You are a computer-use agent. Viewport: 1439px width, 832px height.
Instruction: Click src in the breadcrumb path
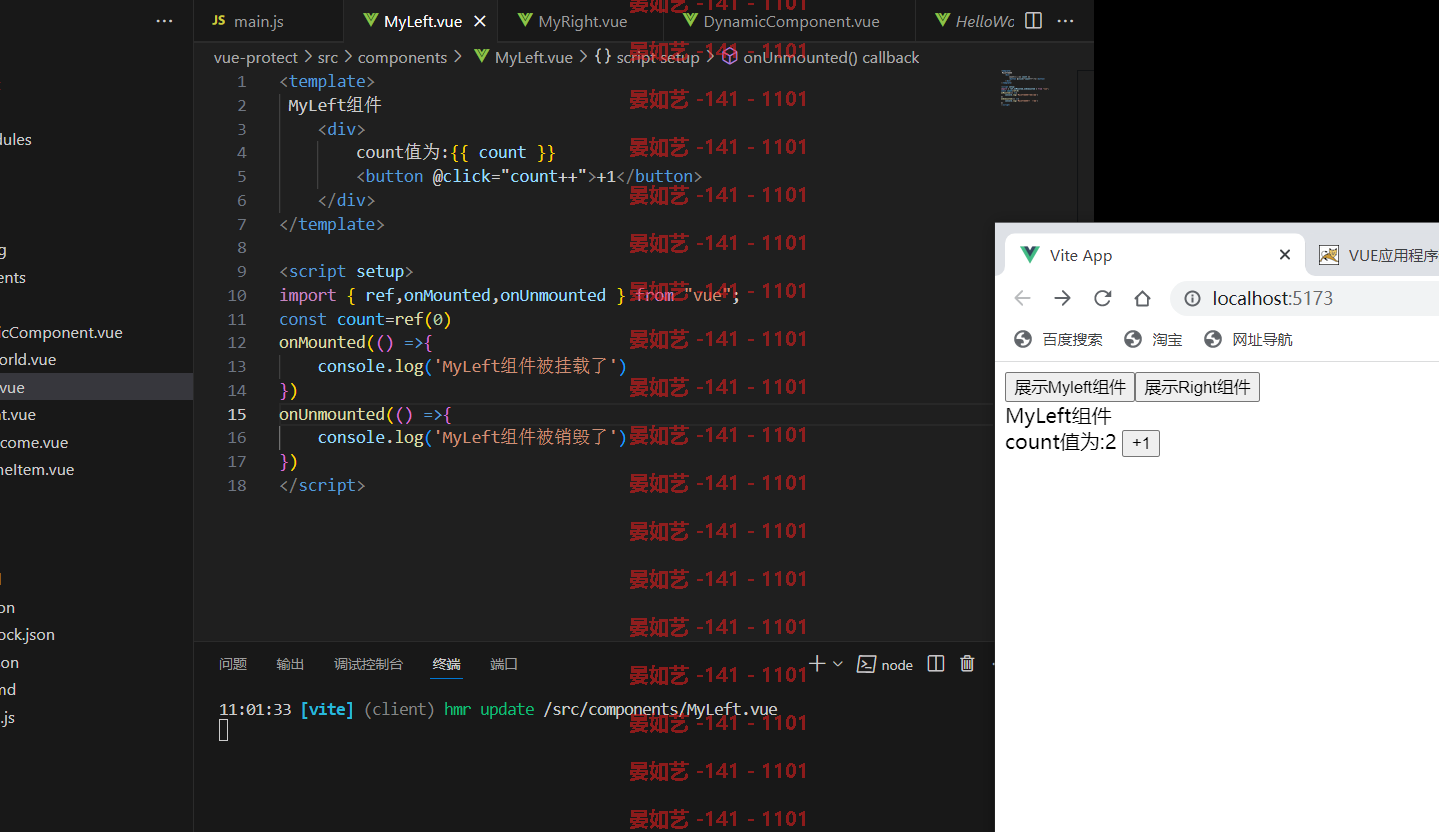tap(328, 58)
